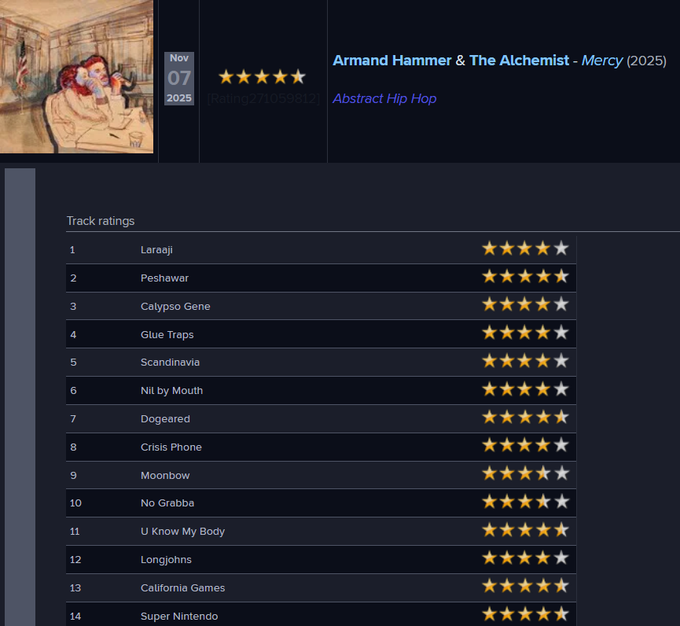Viewport: 680px width, 626px height.
Task: Click the star rating for California Games
Action: click(525, 586)
